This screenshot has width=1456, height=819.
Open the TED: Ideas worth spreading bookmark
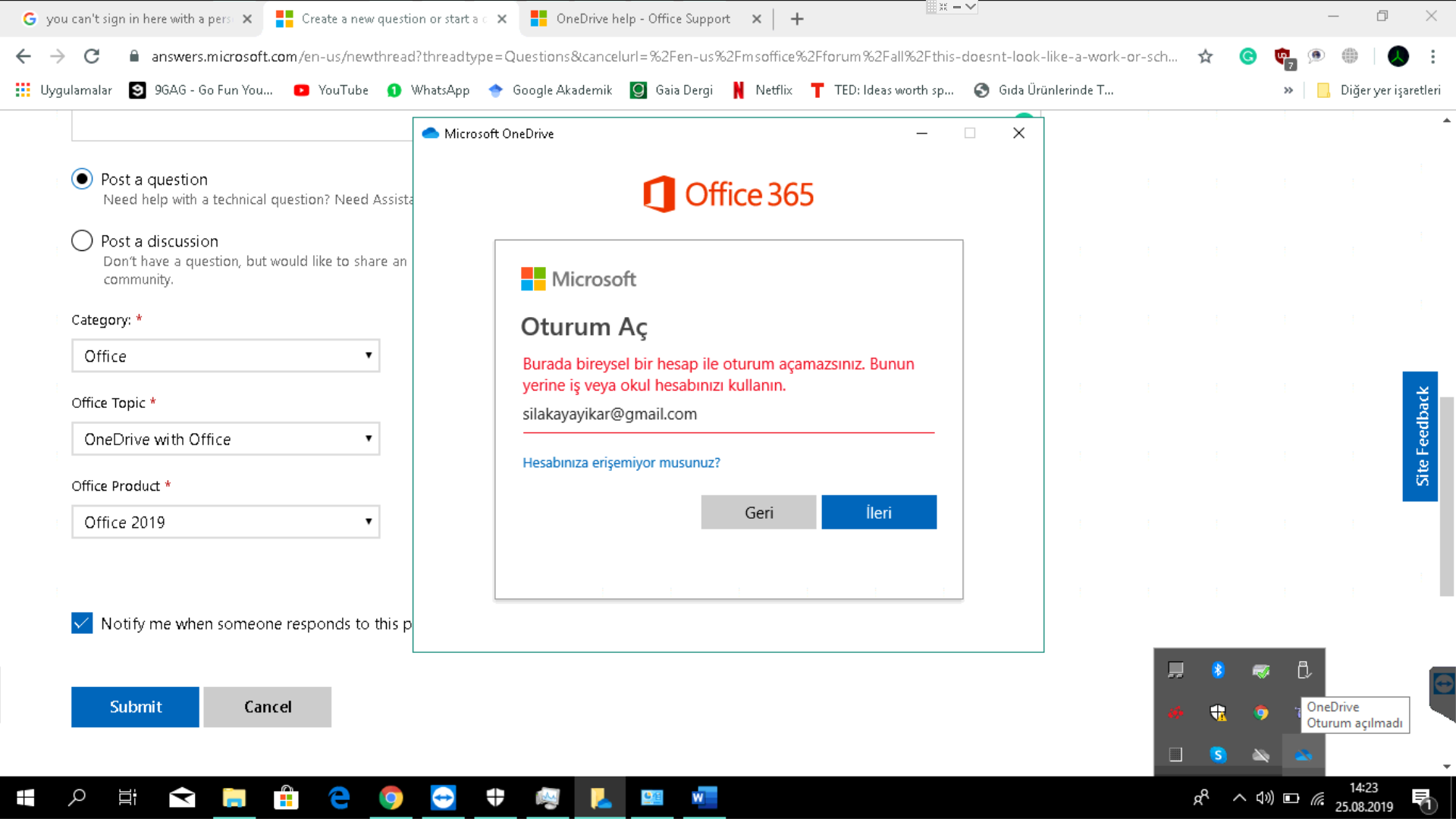(x=882, y=90)
